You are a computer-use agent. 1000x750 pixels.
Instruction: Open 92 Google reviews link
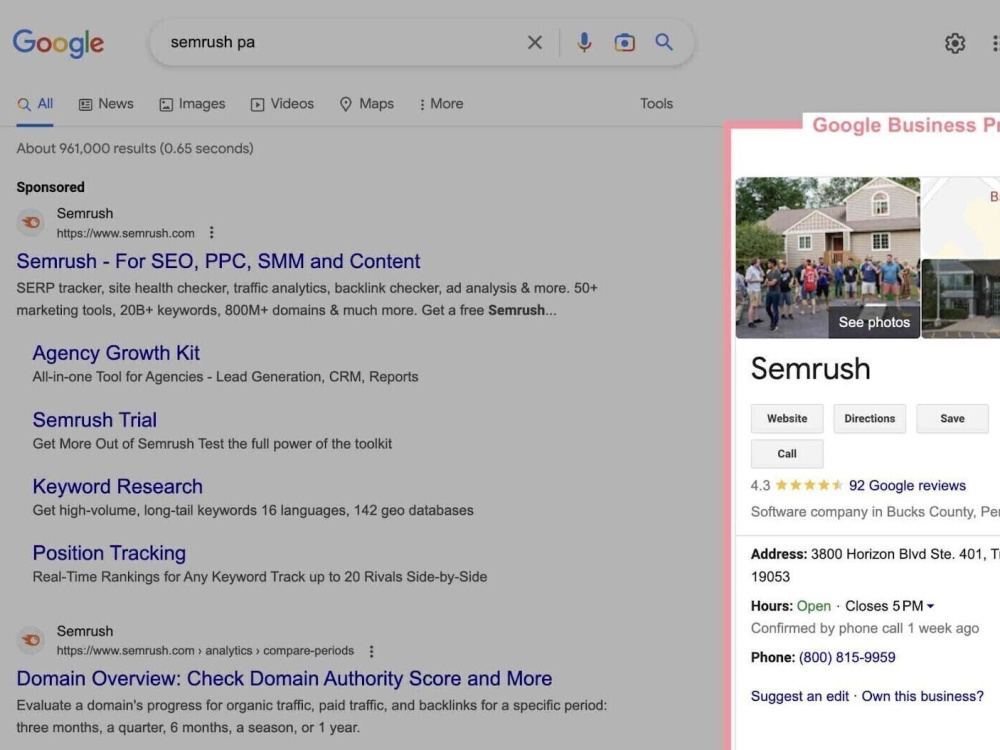pyautogui.click(x=907, y=485)
